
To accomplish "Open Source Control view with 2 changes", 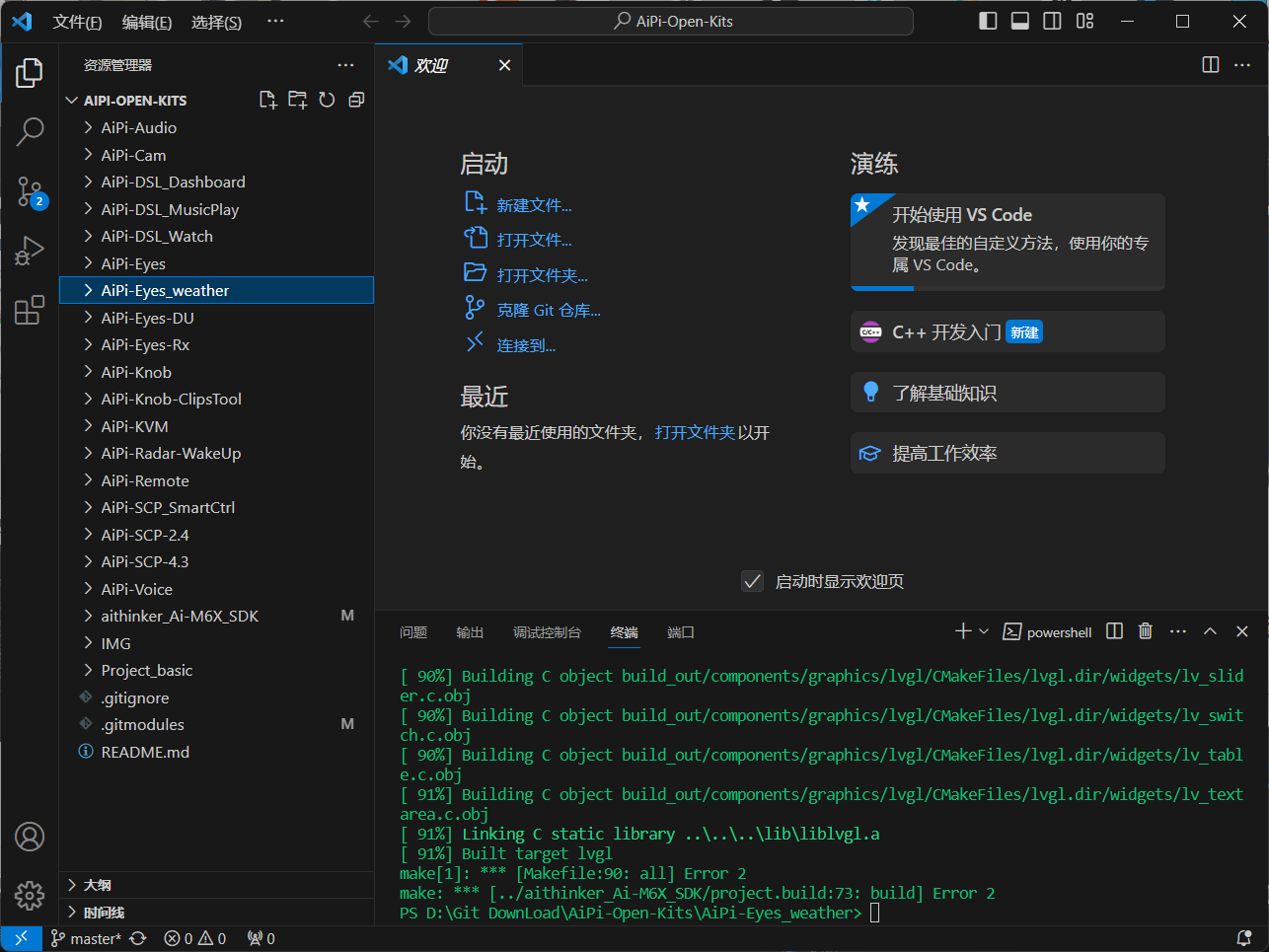I will (x=30, y=192).
